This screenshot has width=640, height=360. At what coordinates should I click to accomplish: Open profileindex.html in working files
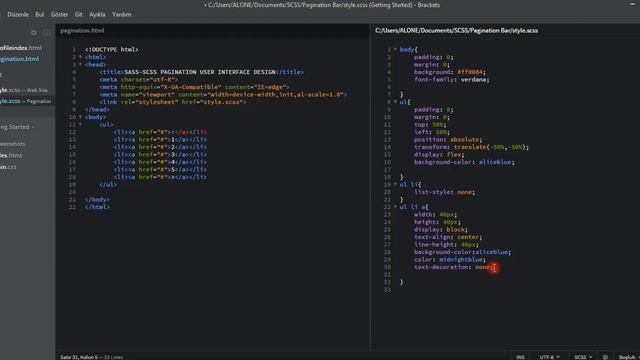[x=21, y=48]
